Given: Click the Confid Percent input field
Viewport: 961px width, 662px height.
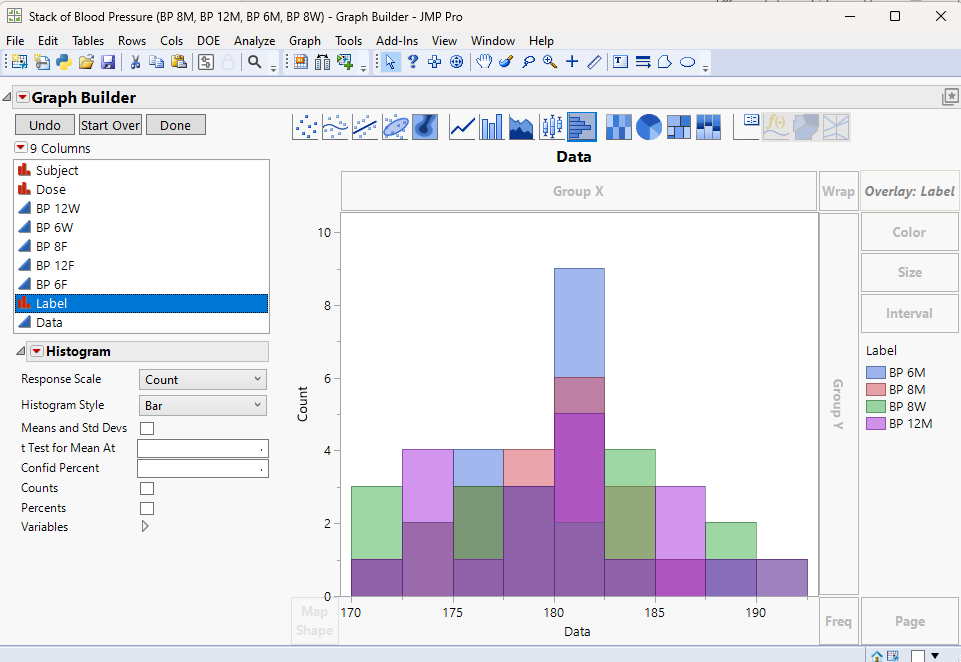Looking at the screenshot, I should [x=203, y=469].
